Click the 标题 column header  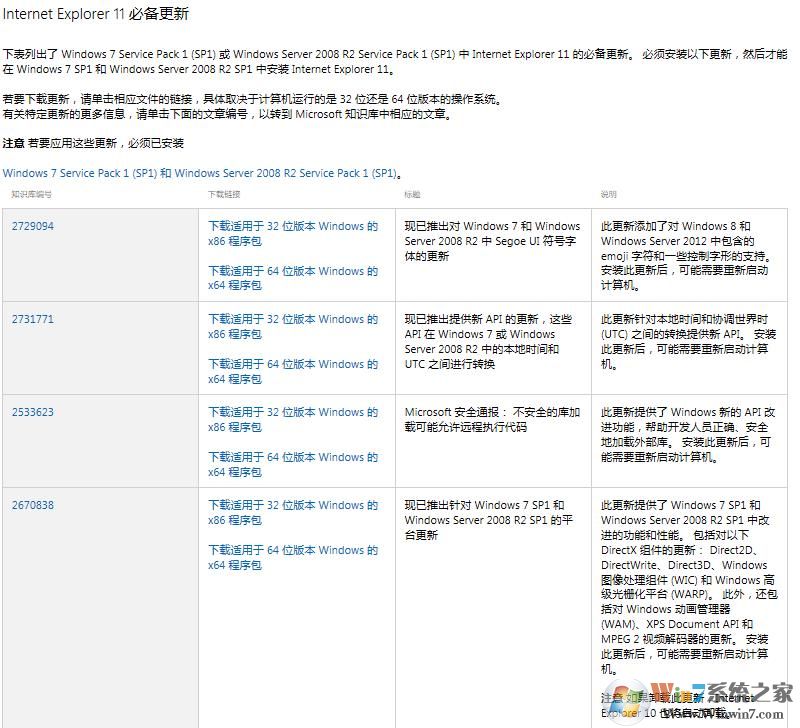click(x=412, y=194)
